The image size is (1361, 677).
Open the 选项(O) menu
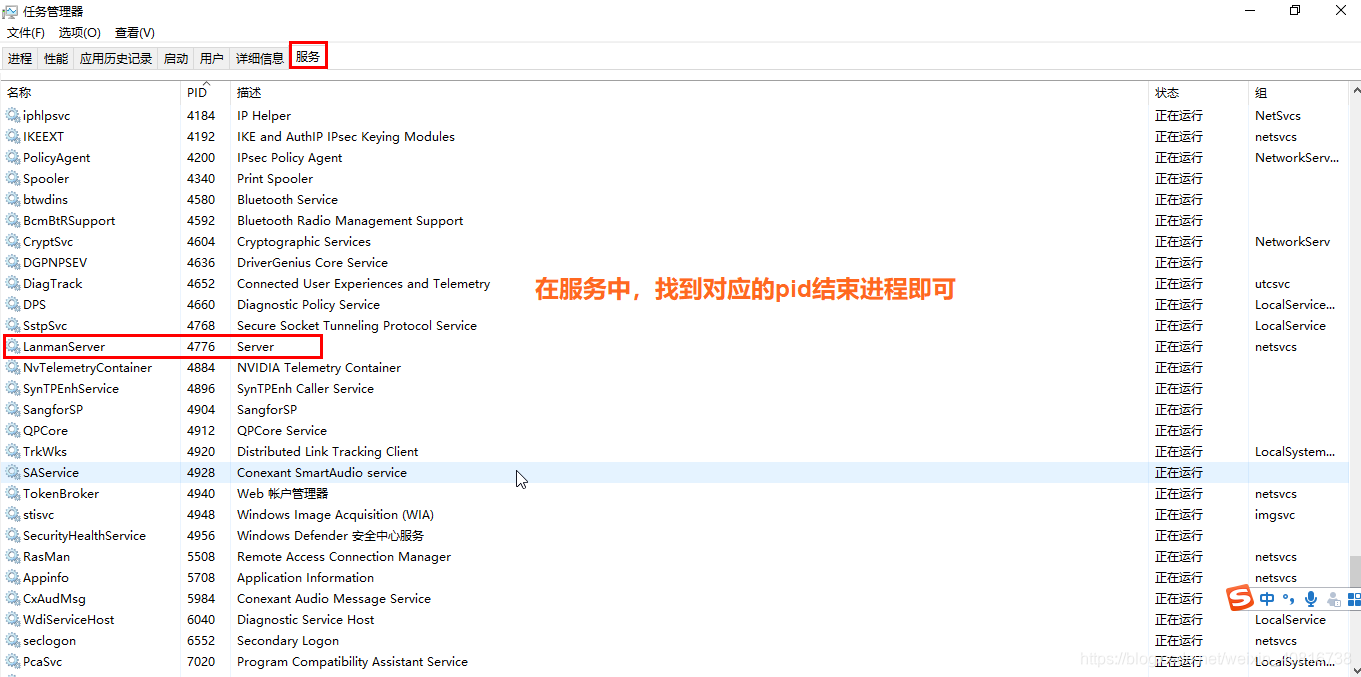tap(80, 33)
